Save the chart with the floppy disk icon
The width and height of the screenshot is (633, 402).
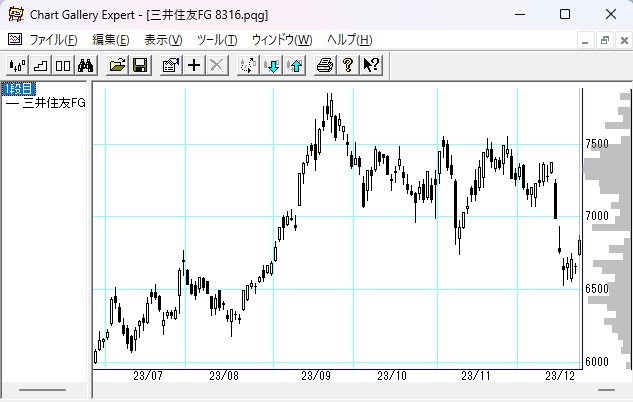140,65
